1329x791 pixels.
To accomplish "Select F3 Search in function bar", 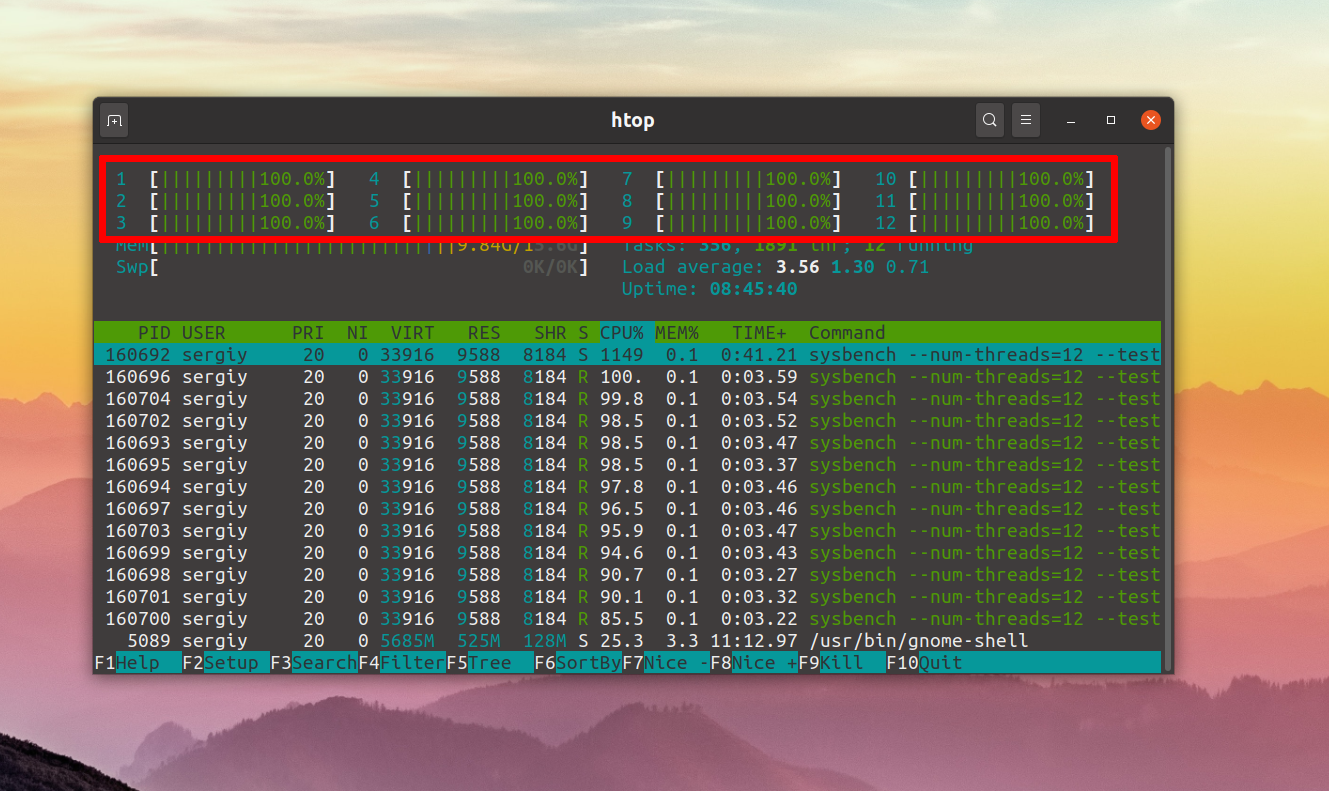I will [314, 663].
